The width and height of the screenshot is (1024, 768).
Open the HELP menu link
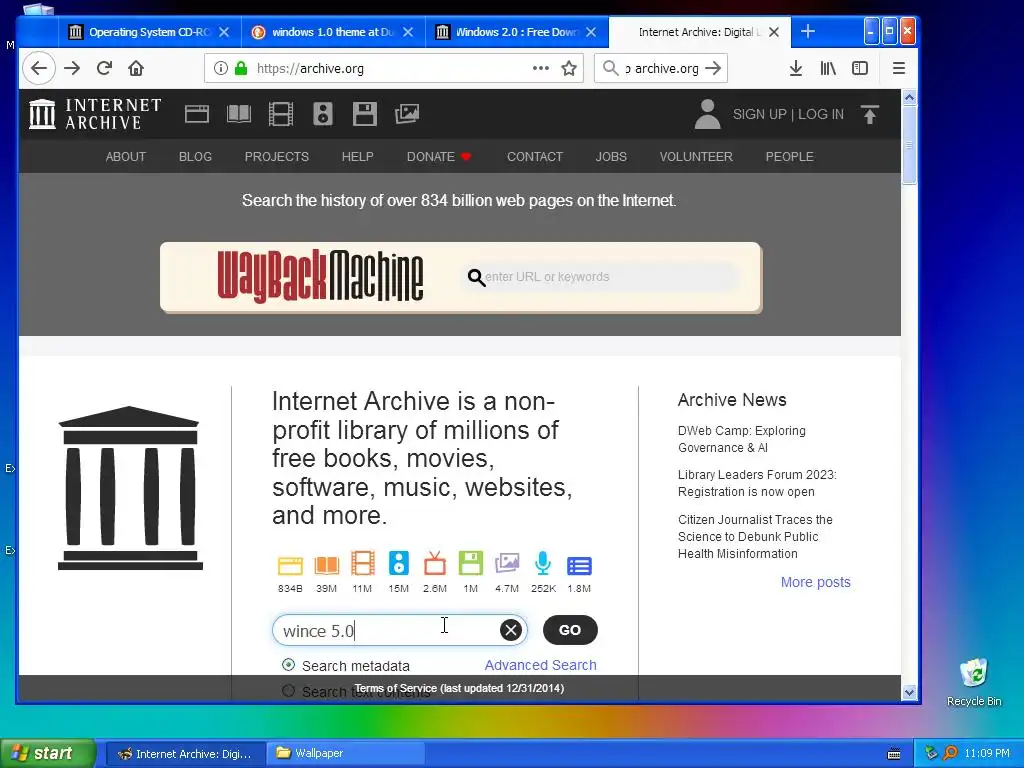tap(357, 157)
